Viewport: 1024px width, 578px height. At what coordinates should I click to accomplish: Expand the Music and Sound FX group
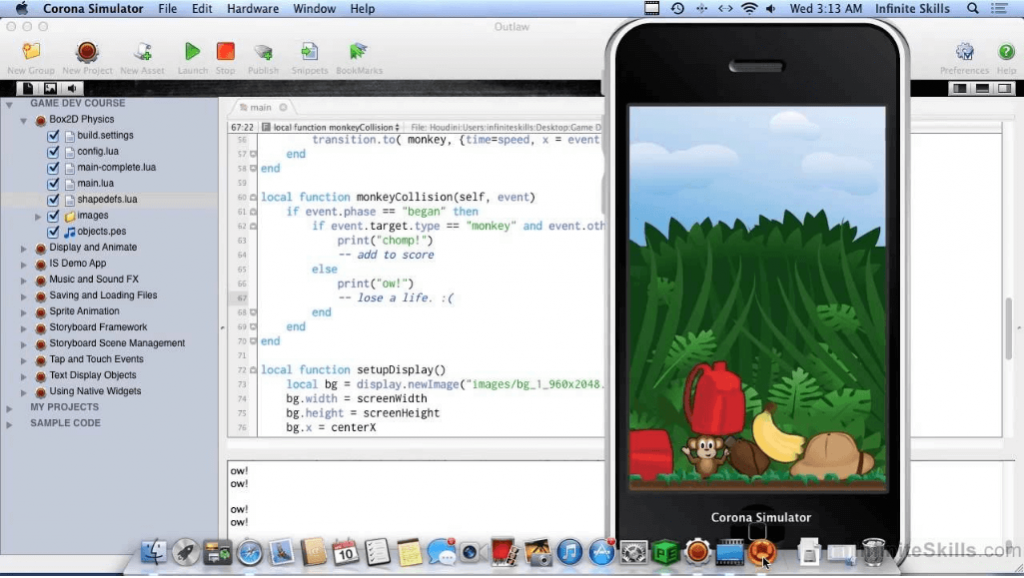click(24, 280)
